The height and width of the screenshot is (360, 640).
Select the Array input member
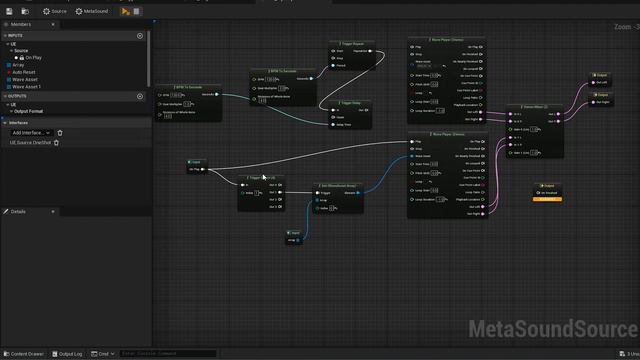[18, 65]
